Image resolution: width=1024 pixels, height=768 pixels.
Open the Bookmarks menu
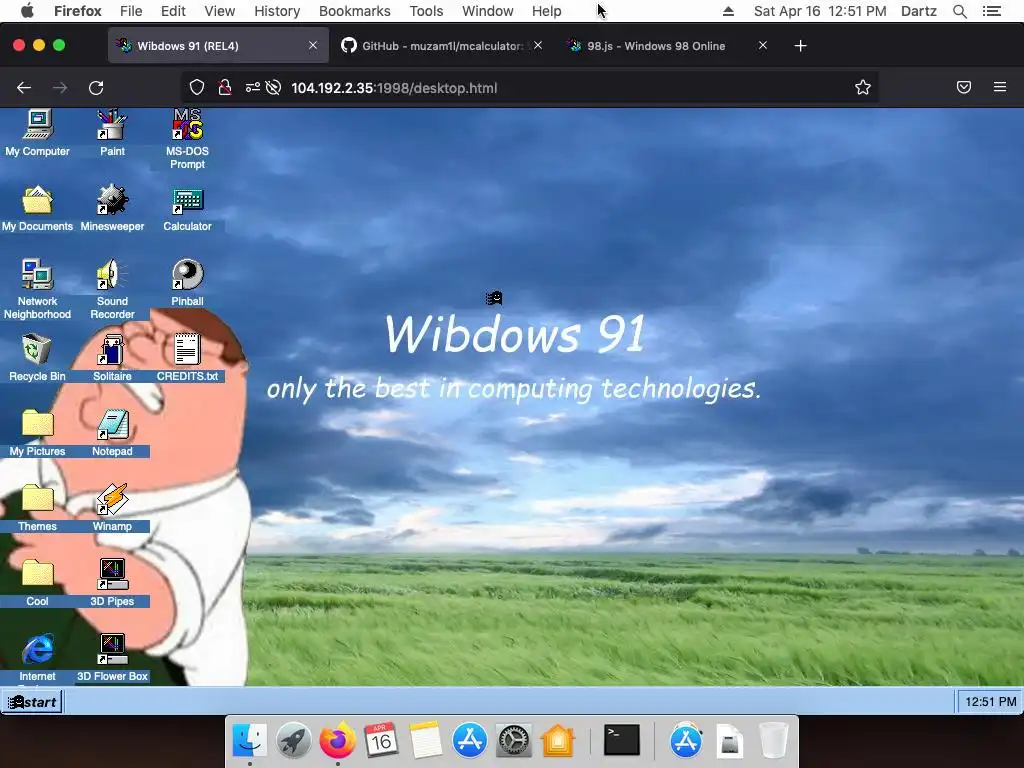click(355, 11)
